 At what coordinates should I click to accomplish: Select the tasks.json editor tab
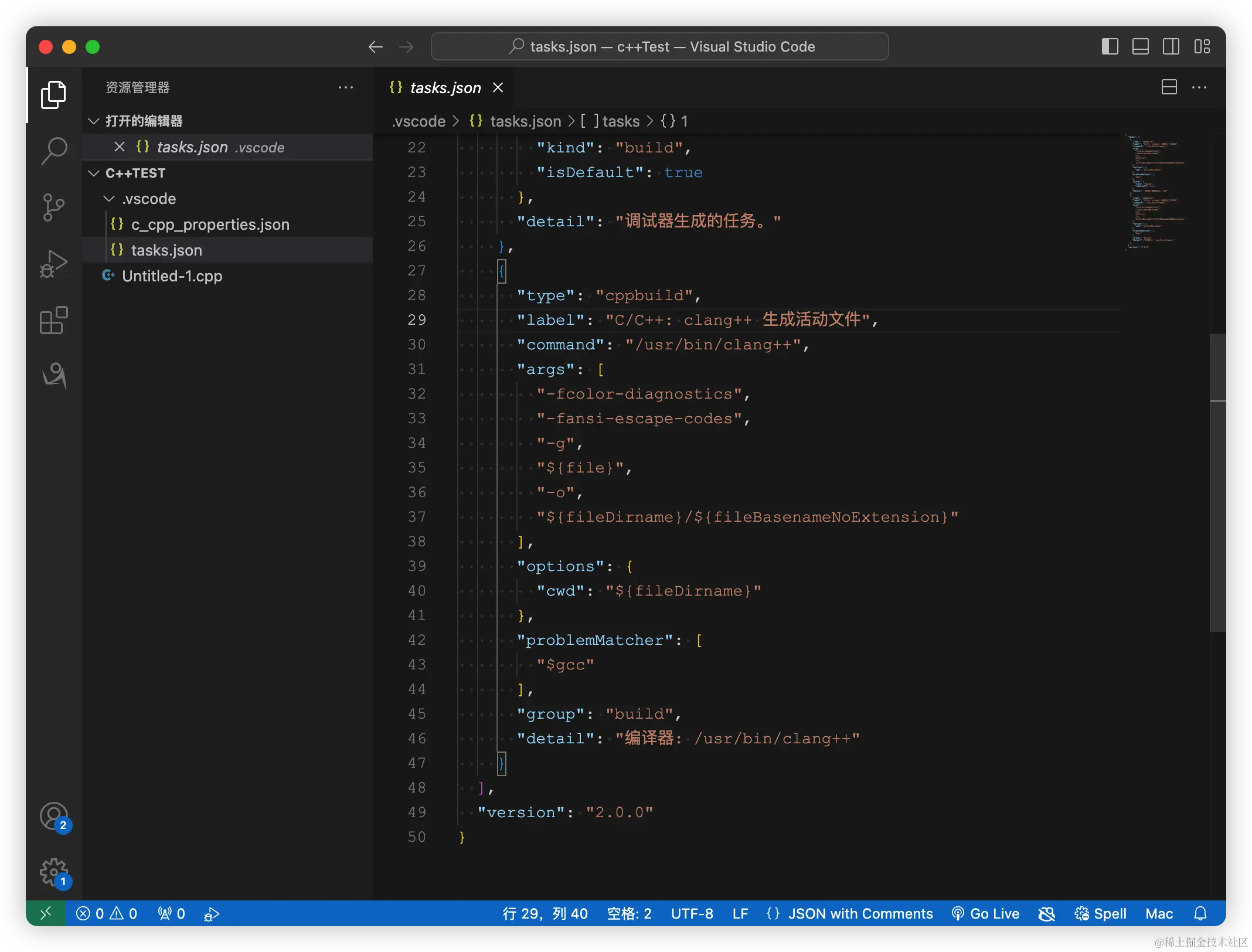coord(444,88)
